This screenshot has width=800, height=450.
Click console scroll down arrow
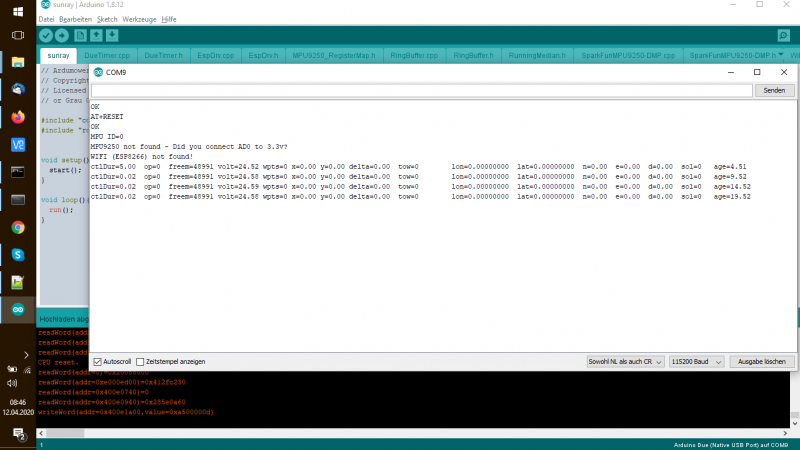click(795, 424)
